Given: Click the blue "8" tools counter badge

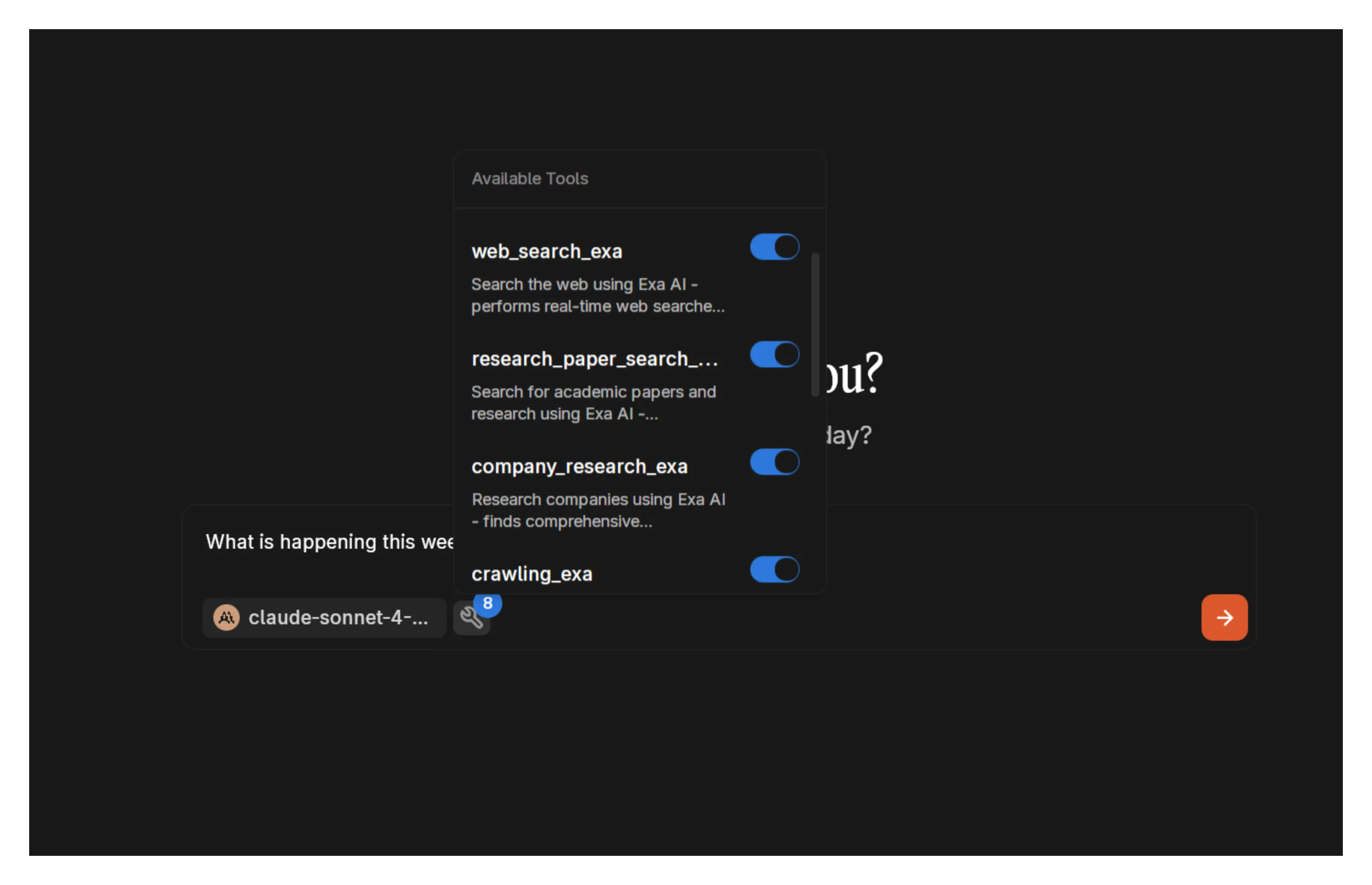Looking at the screenshot, I should pos(488,603).
